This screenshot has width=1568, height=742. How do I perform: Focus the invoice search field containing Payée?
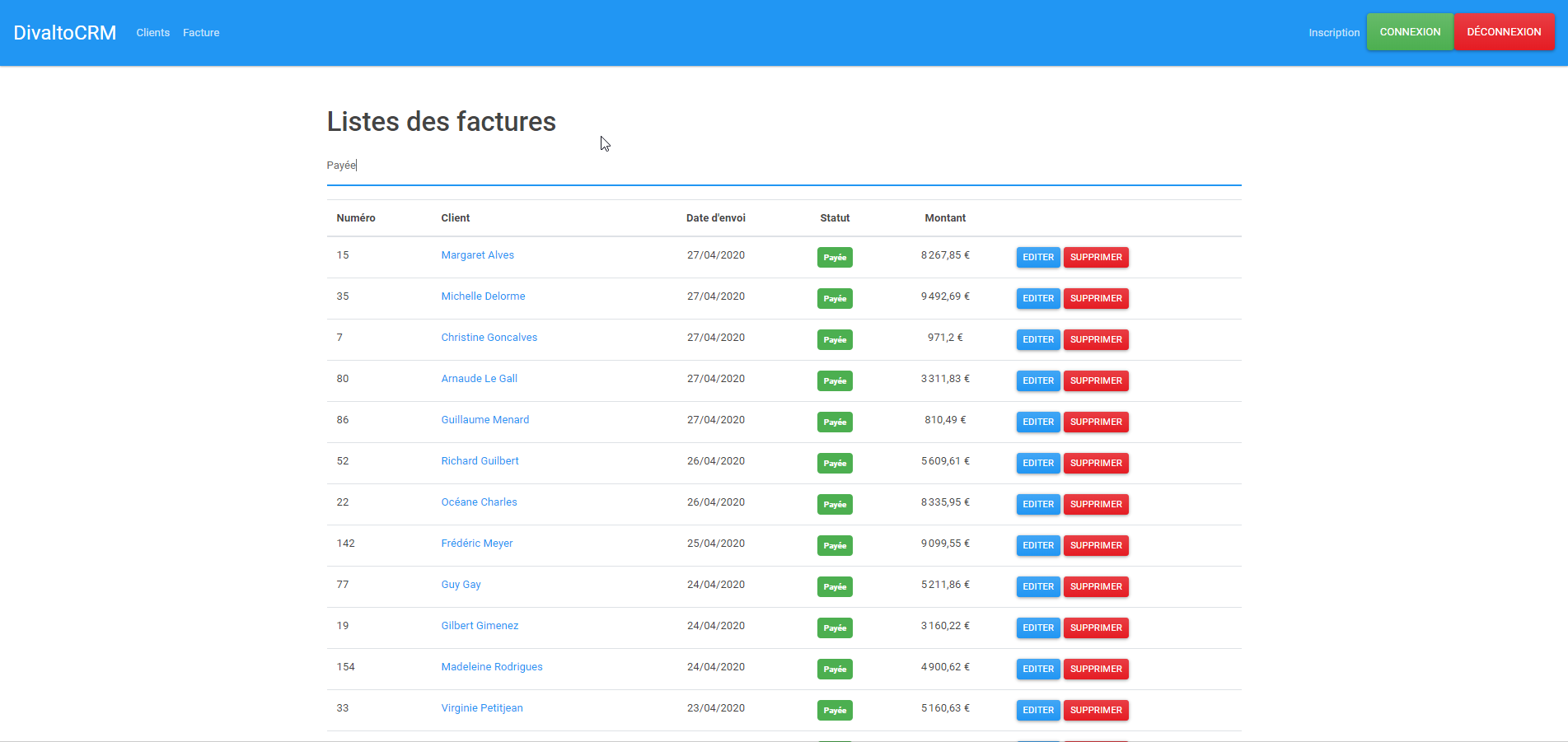[784, 166]
